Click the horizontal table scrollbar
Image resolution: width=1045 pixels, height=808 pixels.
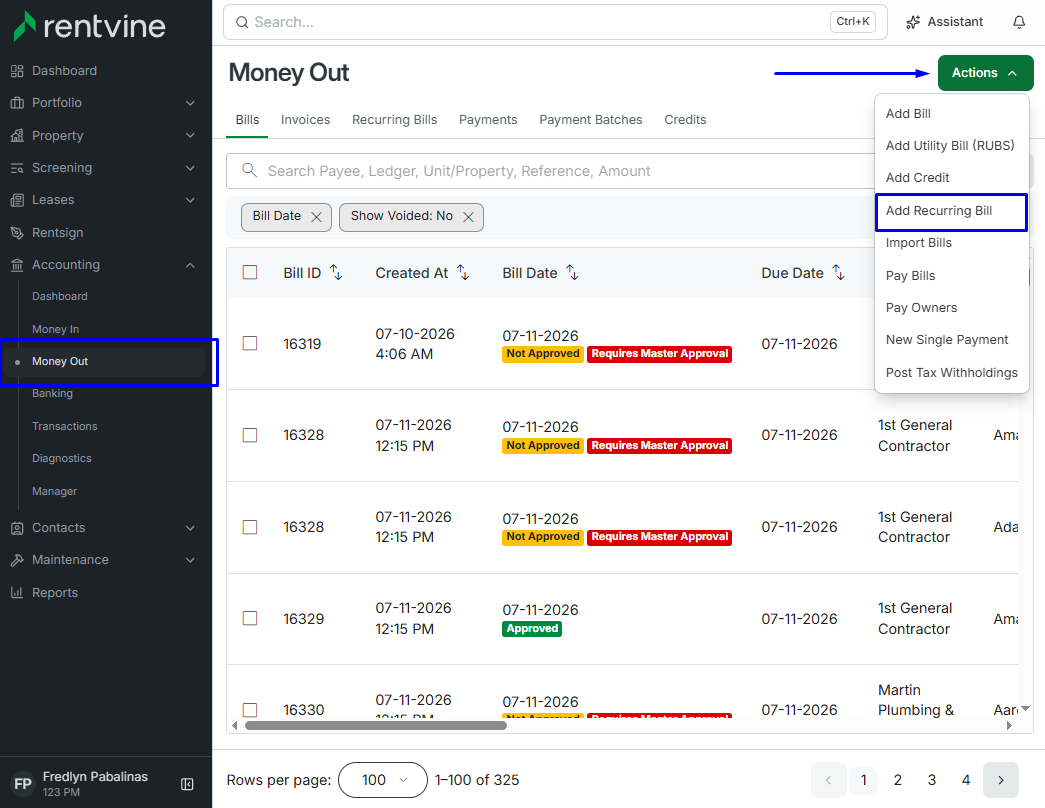click(375, 725)
